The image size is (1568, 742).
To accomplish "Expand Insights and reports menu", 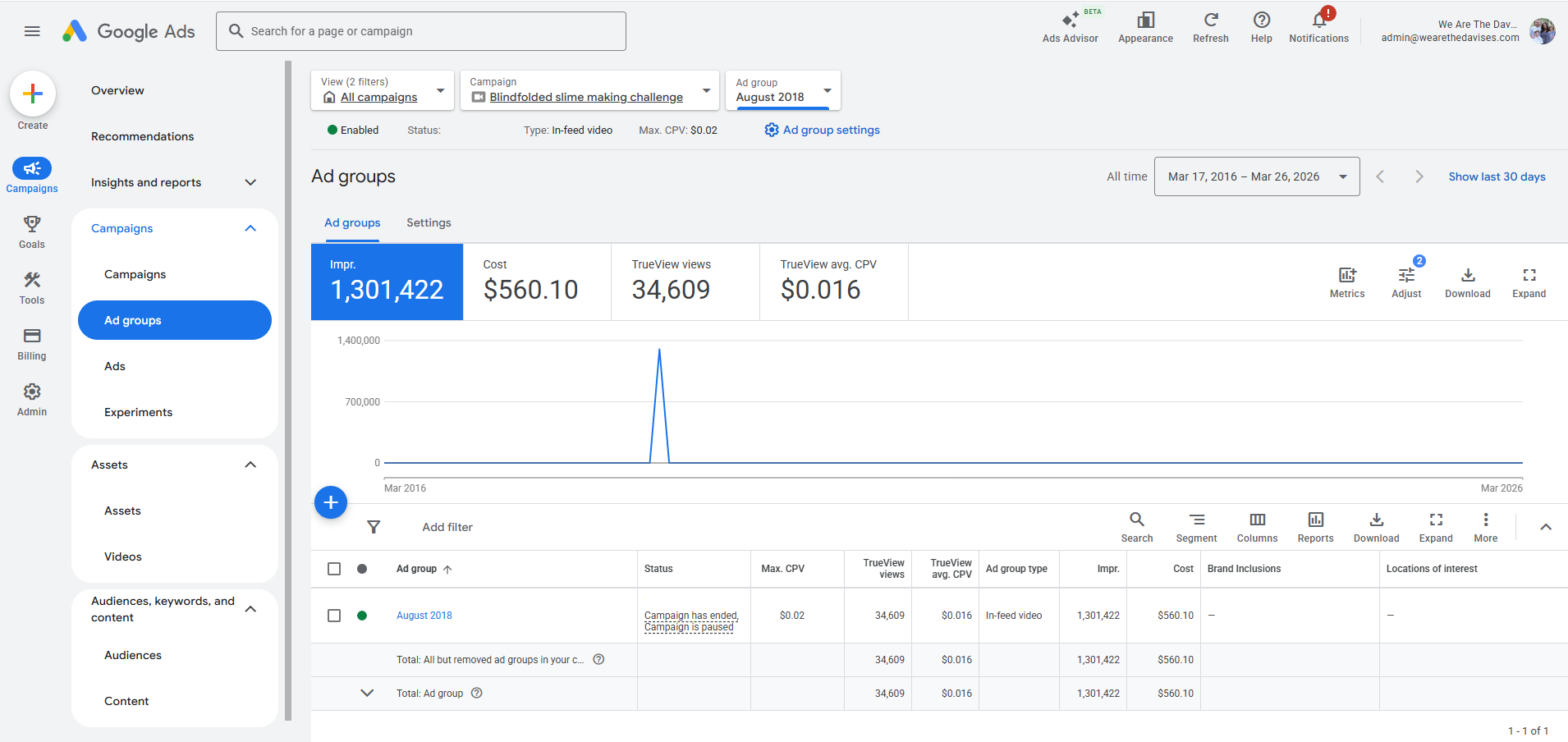I will (250, 182).
